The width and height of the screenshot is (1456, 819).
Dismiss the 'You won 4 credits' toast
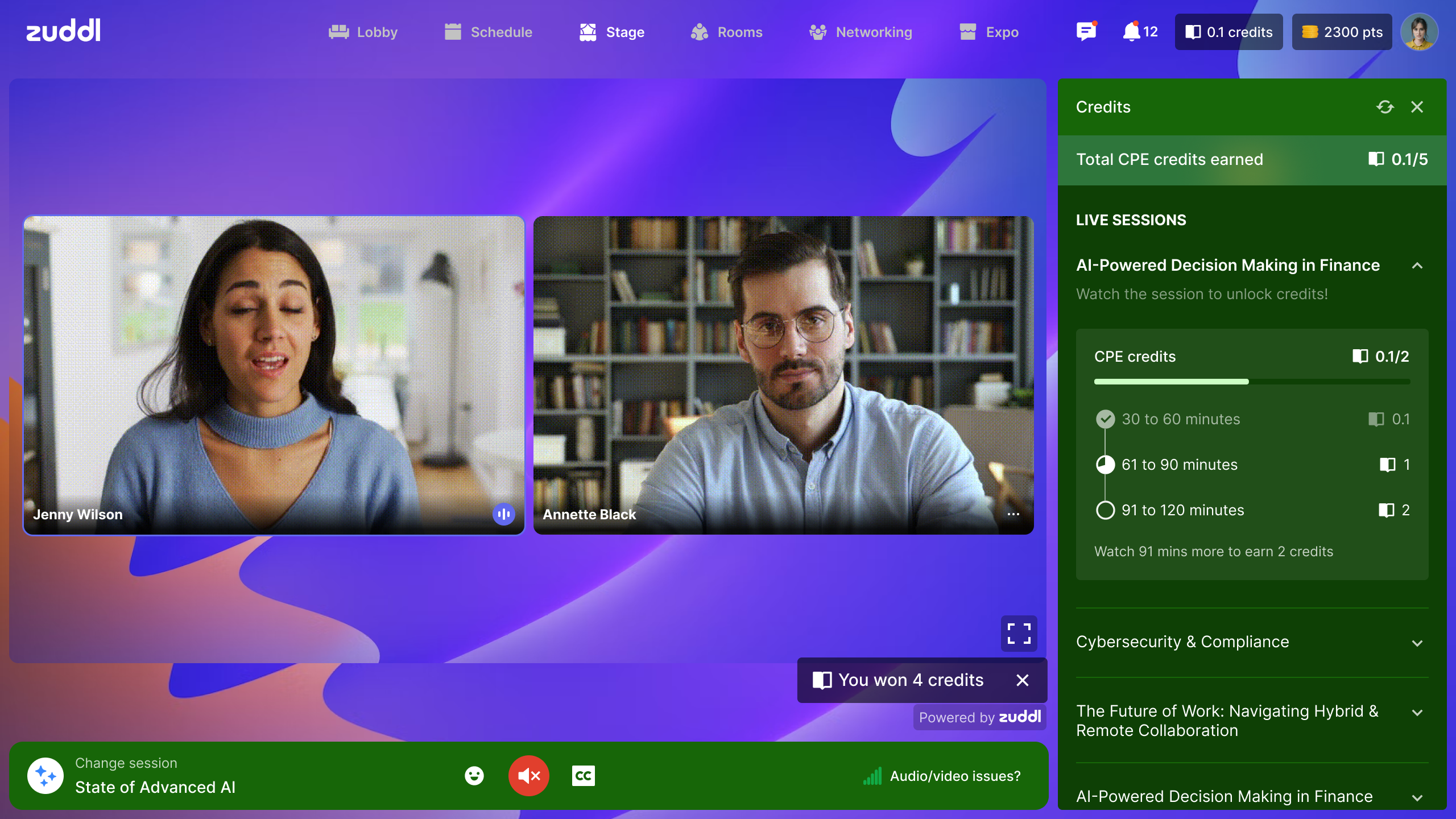[x=1023, y=680]
